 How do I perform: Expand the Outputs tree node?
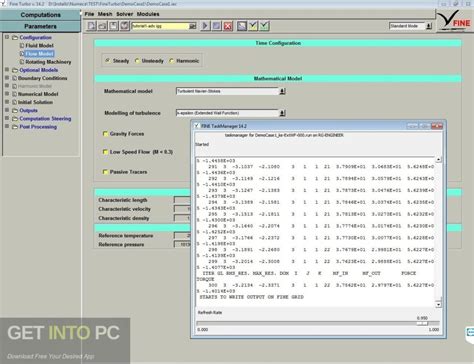[x=7, y=110]
